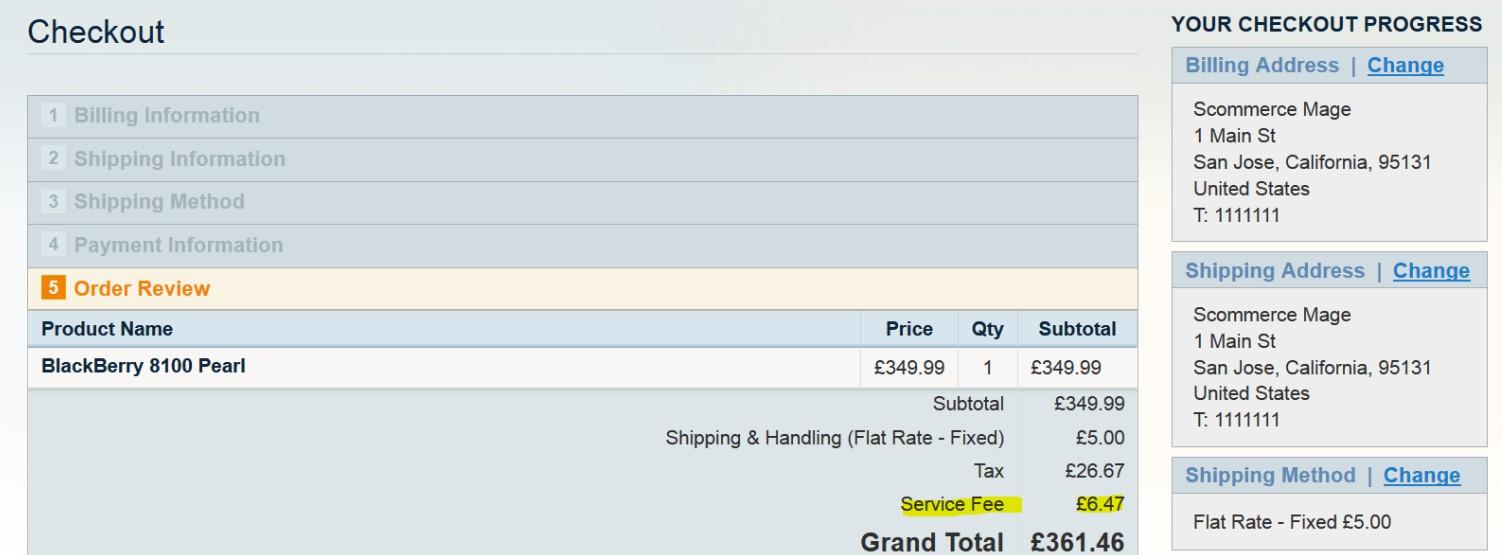Click the Qty column header
This screenshot has width=1502, height=555.
pyautogui.click(x=987, y=329)
